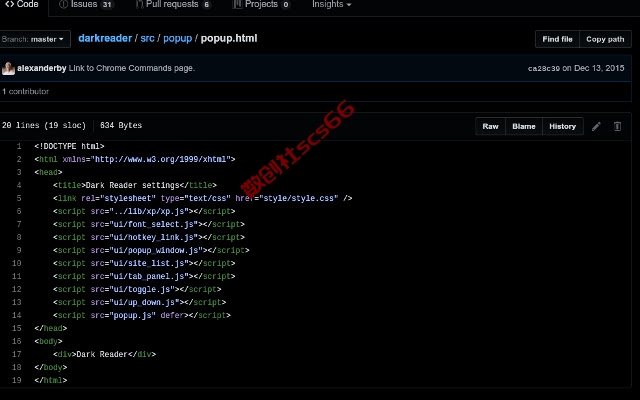The height and width of the screenshot is (400, 640).
Task: Click 'Dark Reader' div text on line 17
Action: [x=102, y=354]
